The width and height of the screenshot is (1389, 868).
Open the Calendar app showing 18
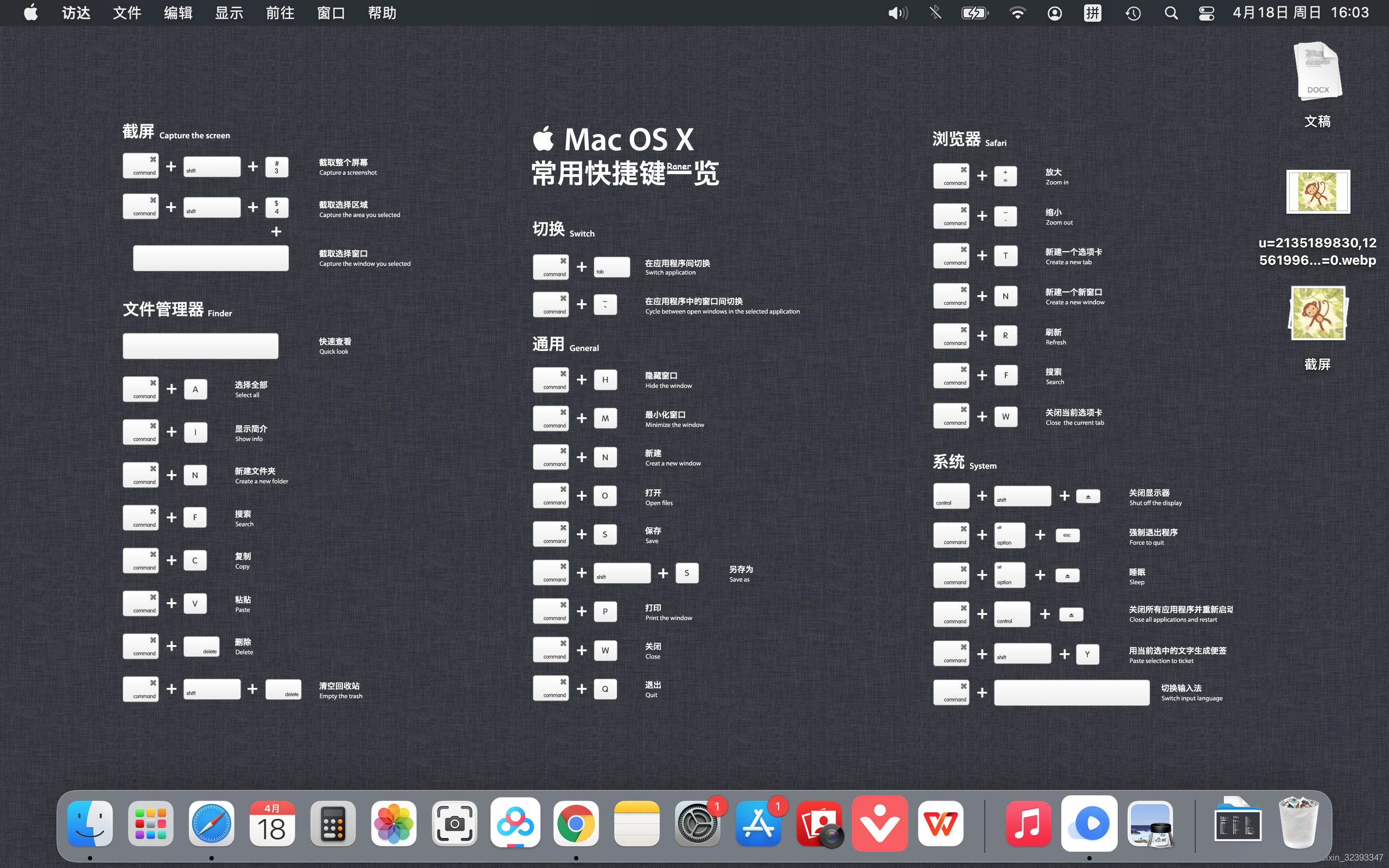(272, 824)
